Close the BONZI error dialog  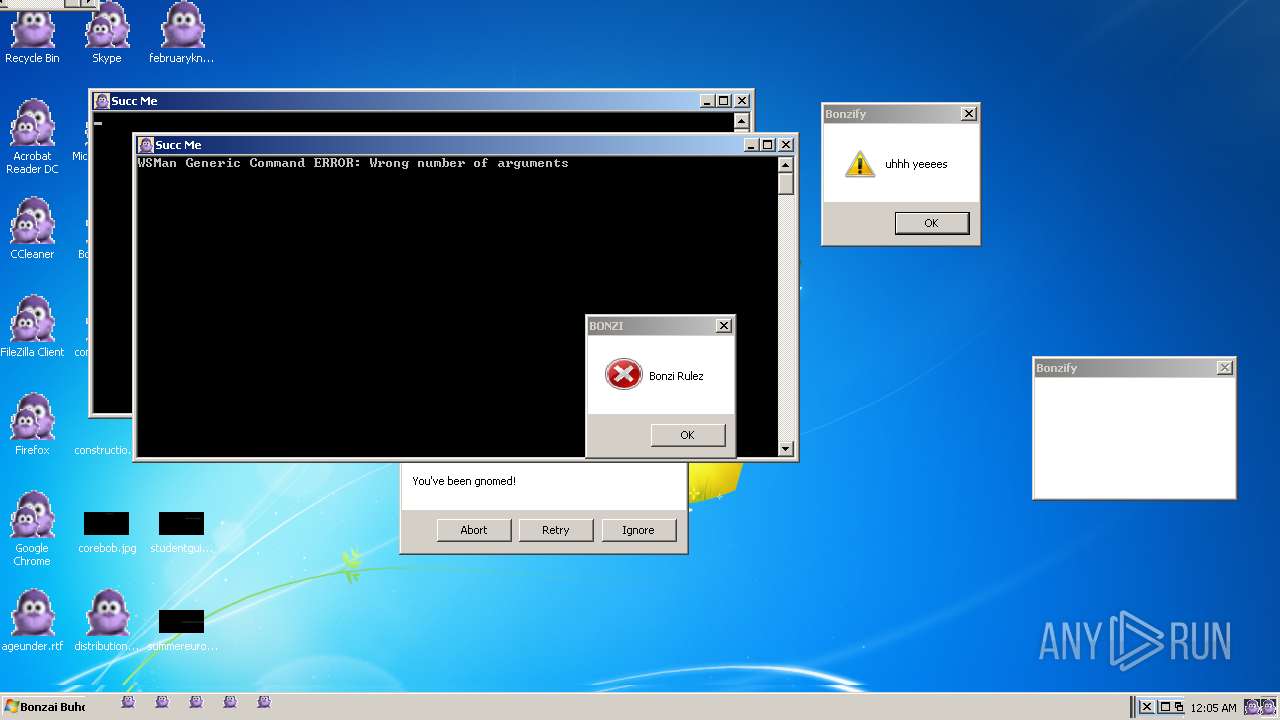coord(724,326)
